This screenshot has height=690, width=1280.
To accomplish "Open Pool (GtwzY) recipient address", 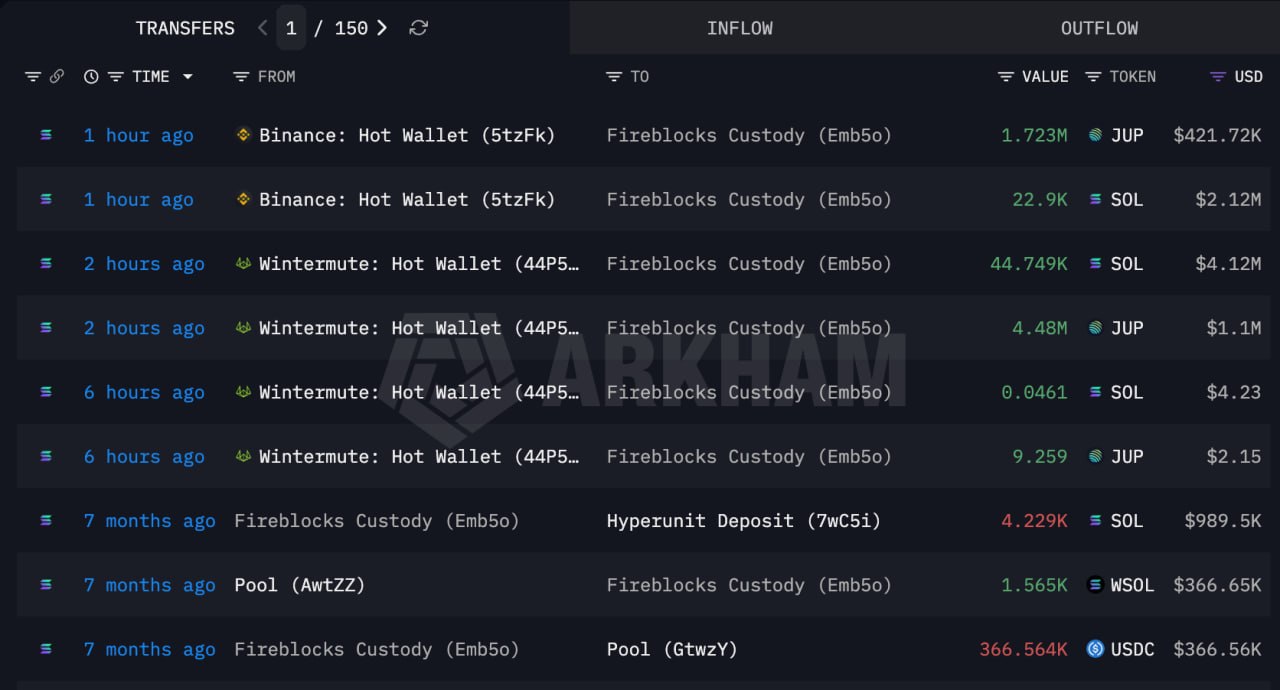I will [x=672, y=649].
